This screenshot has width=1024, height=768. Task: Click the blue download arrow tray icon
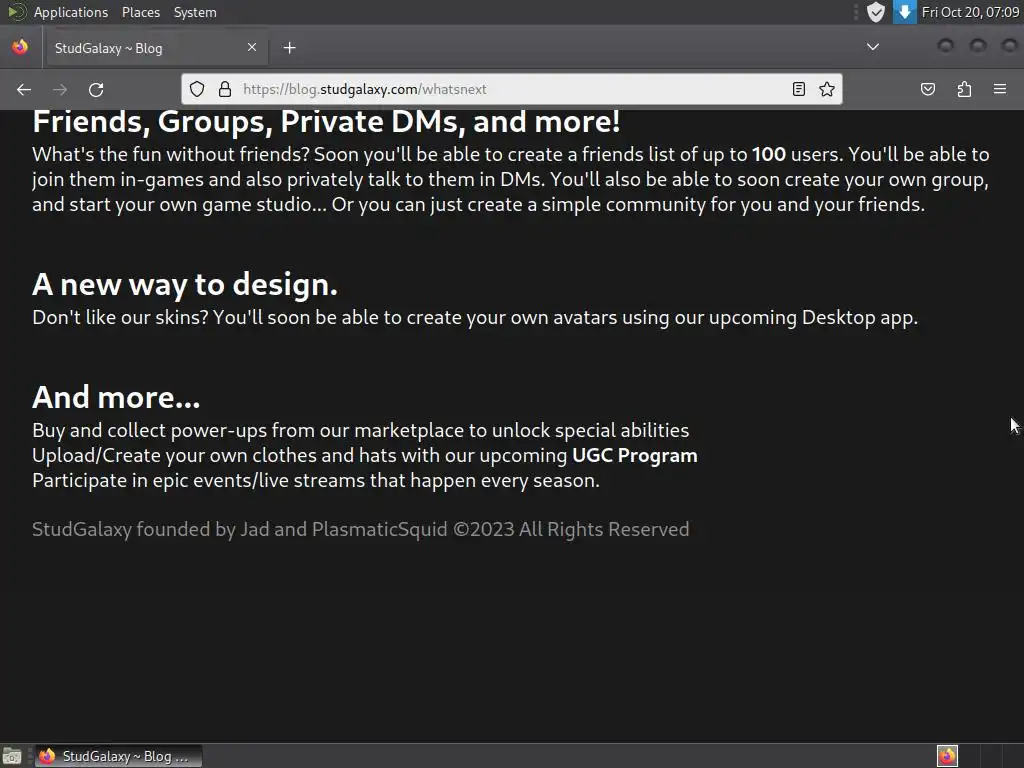tap(904, 12)
